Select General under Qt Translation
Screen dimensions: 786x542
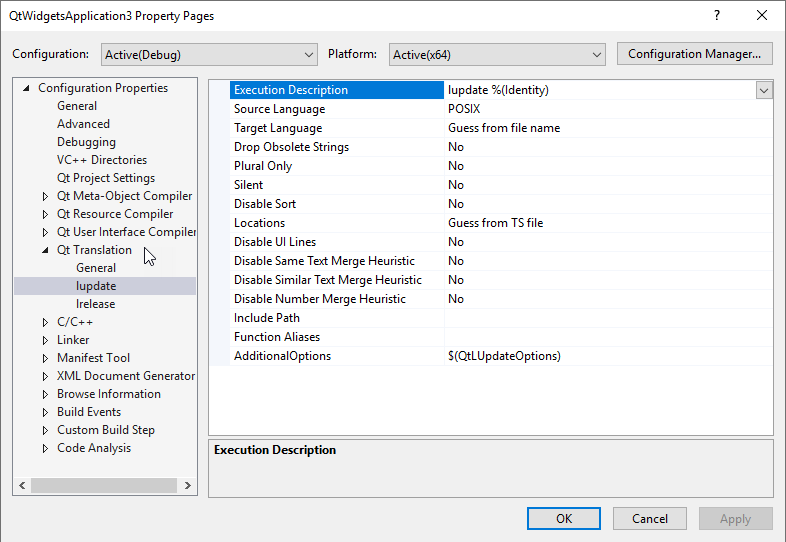[96, 268]
